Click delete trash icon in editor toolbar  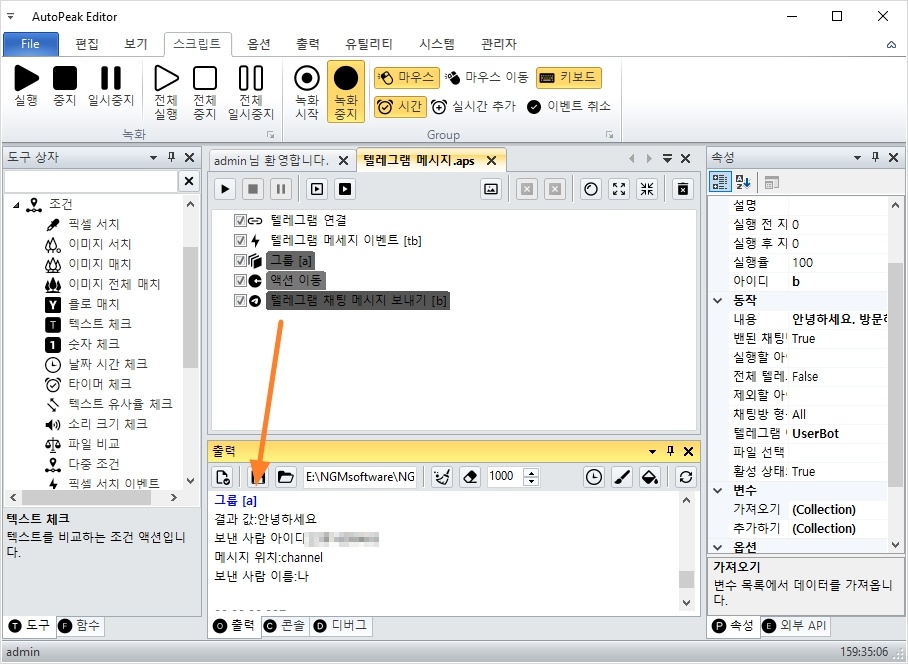click(x=683, y=189)
